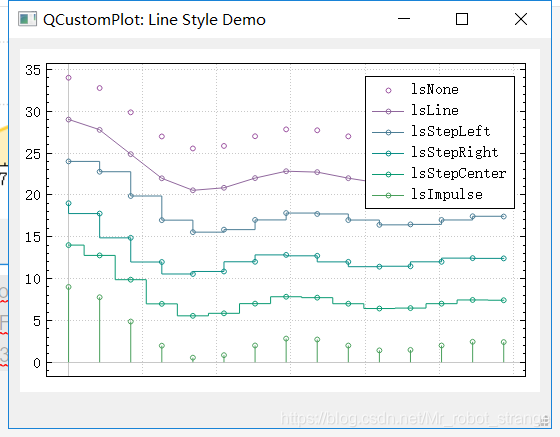The height and width of the screenshot is (437, 560).
Task: Click the y-axis tick label 35
Action: pos(33,70)
